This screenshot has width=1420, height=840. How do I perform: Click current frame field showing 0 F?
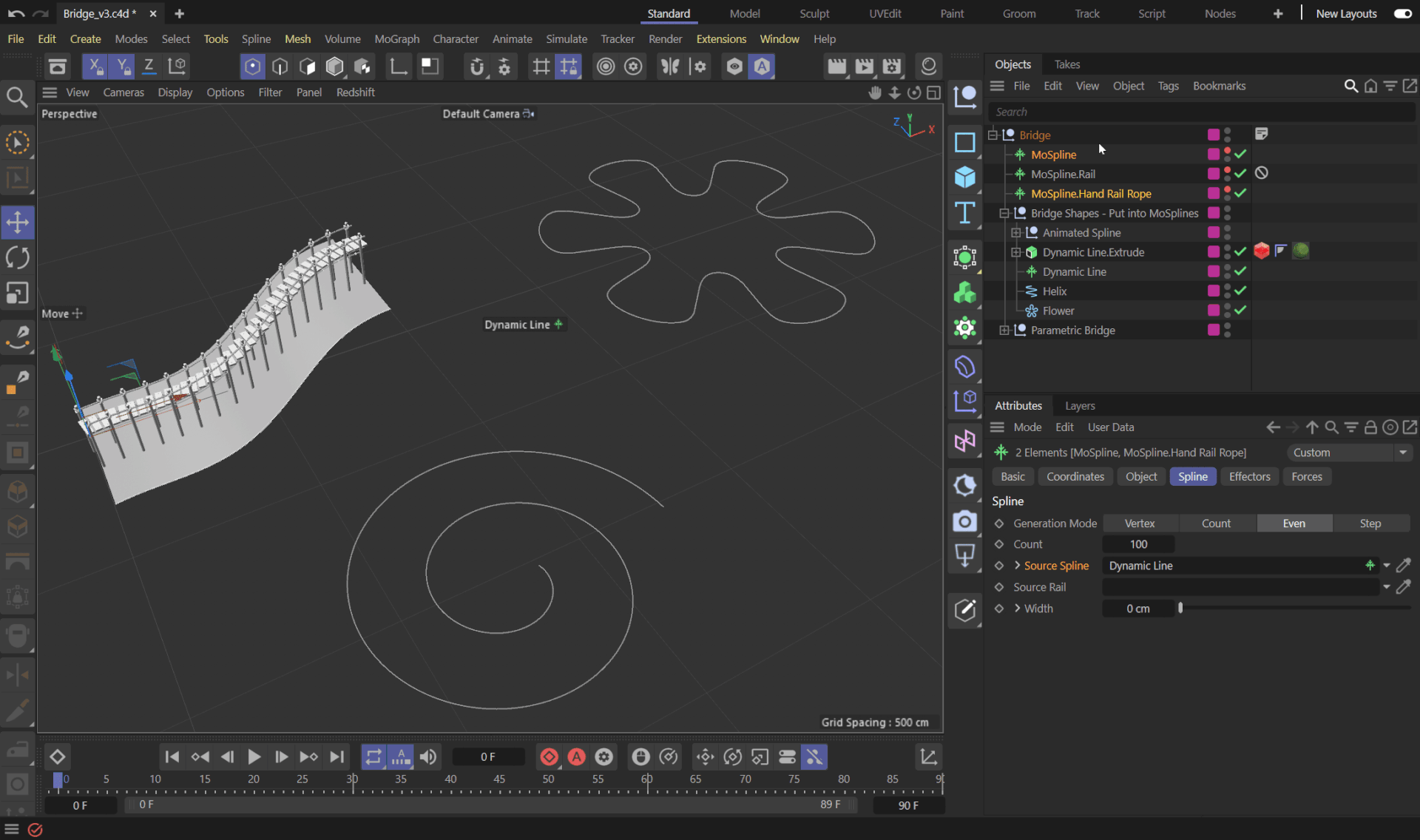(488, 756)
